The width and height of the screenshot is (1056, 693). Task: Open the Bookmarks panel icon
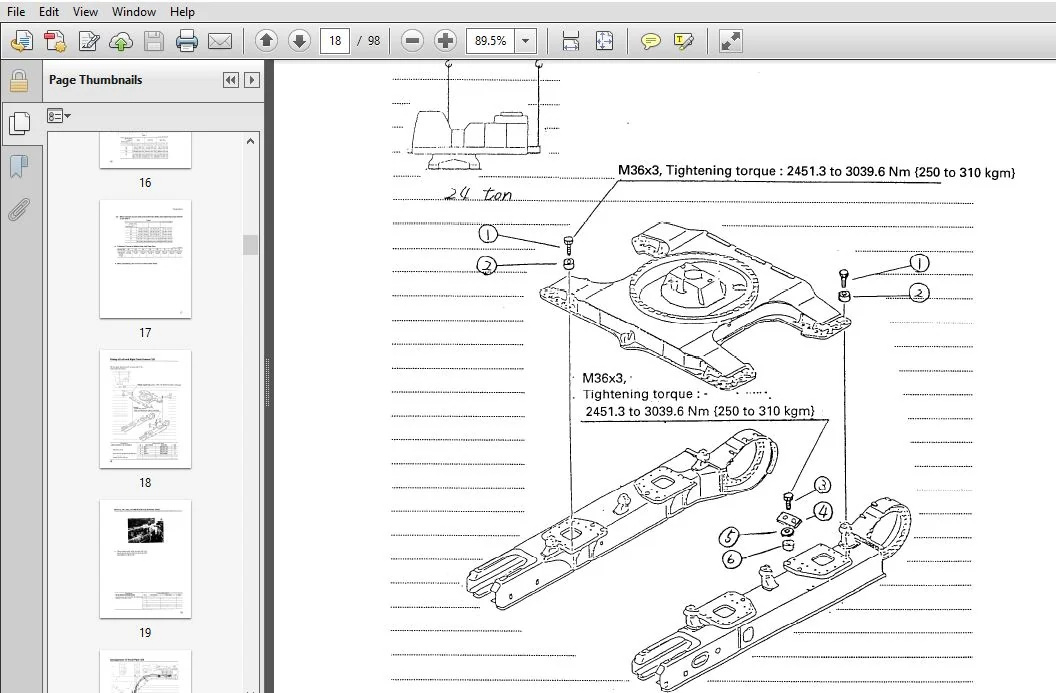point(19,166)
